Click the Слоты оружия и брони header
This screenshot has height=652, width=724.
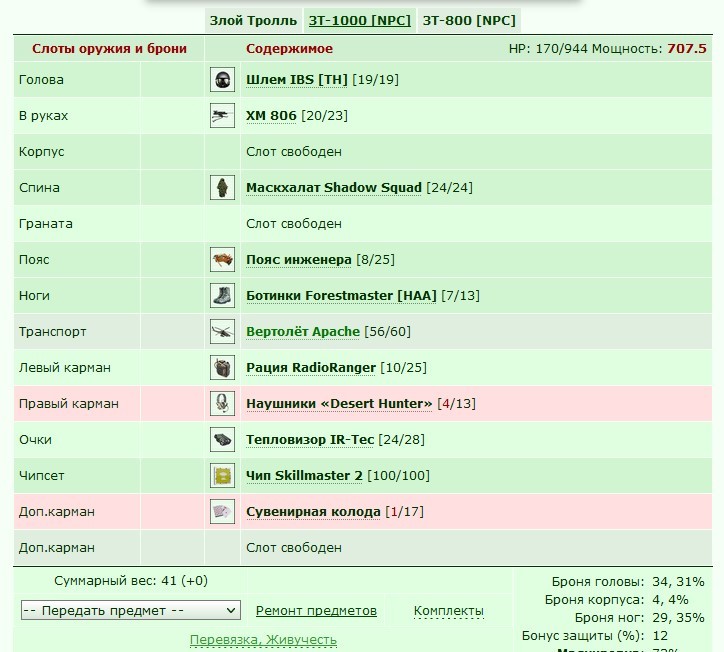click(109, 49)
